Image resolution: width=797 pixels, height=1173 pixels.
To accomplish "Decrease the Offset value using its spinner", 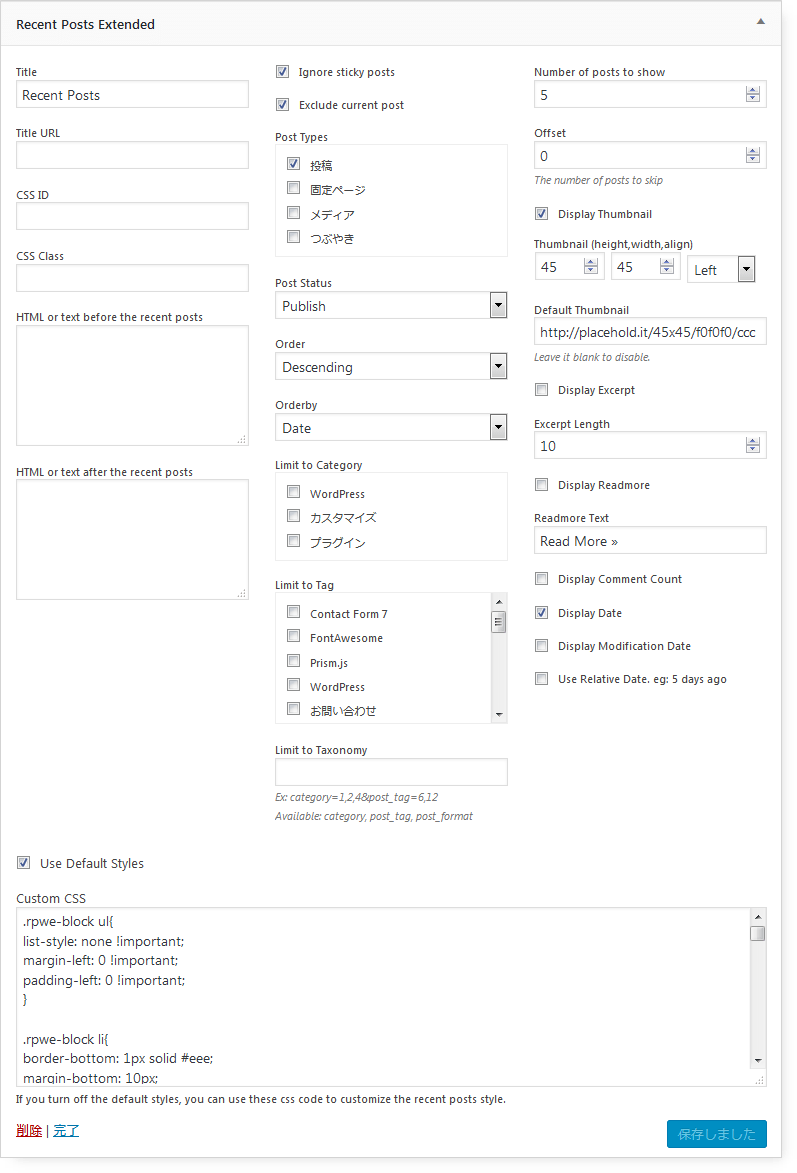I will pos(753,160).
